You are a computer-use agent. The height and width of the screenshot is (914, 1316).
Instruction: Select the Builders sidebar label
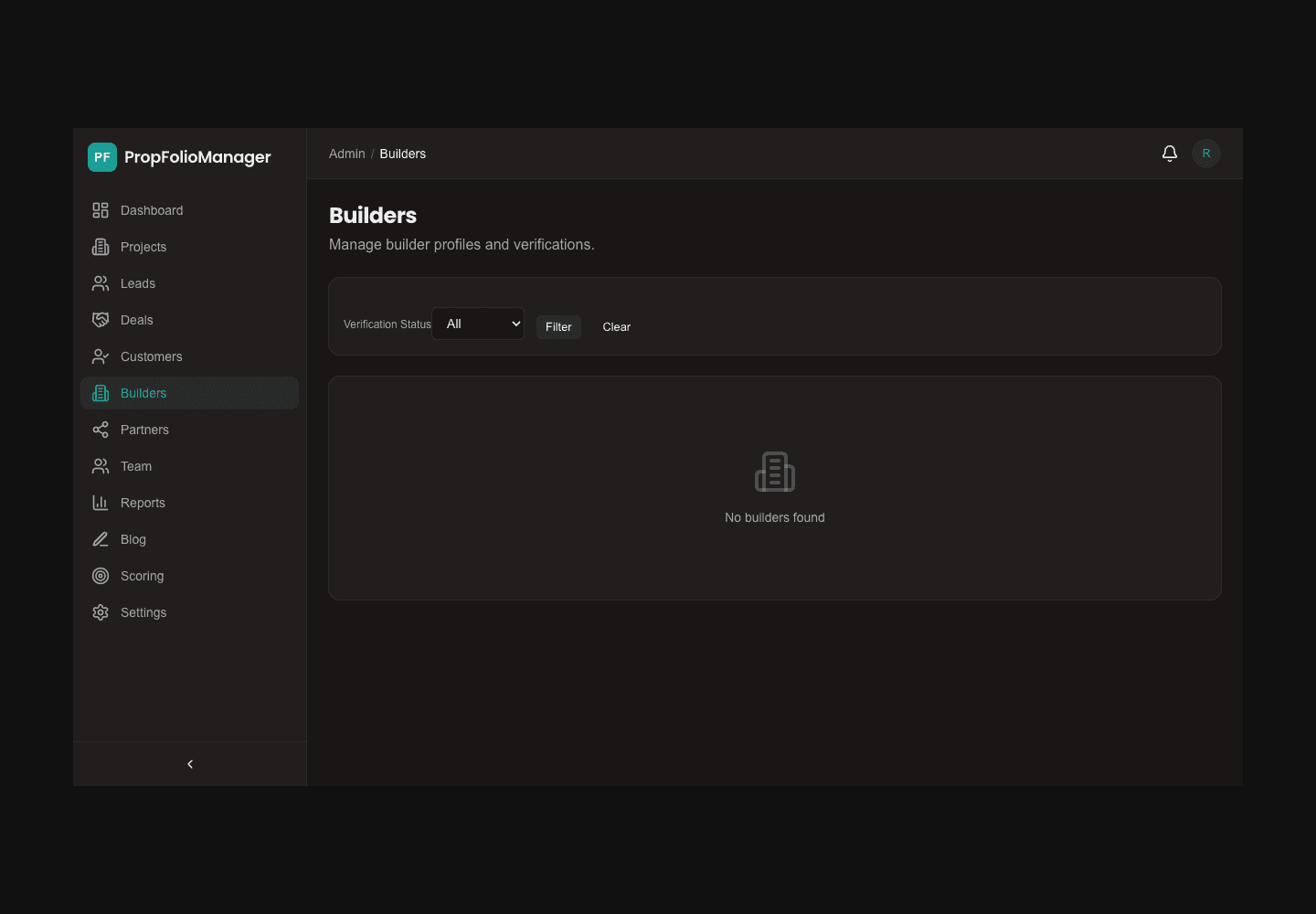tap(143, 393)
